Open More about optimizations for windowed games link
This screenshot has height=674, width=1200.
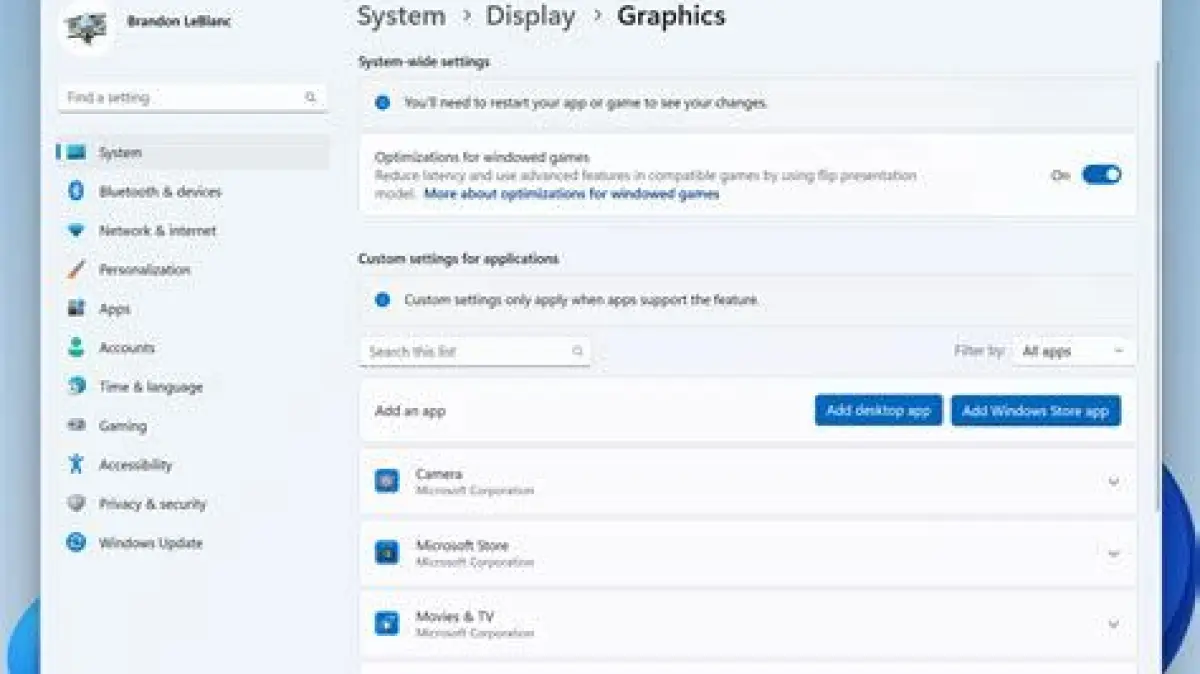pos(571,194)
